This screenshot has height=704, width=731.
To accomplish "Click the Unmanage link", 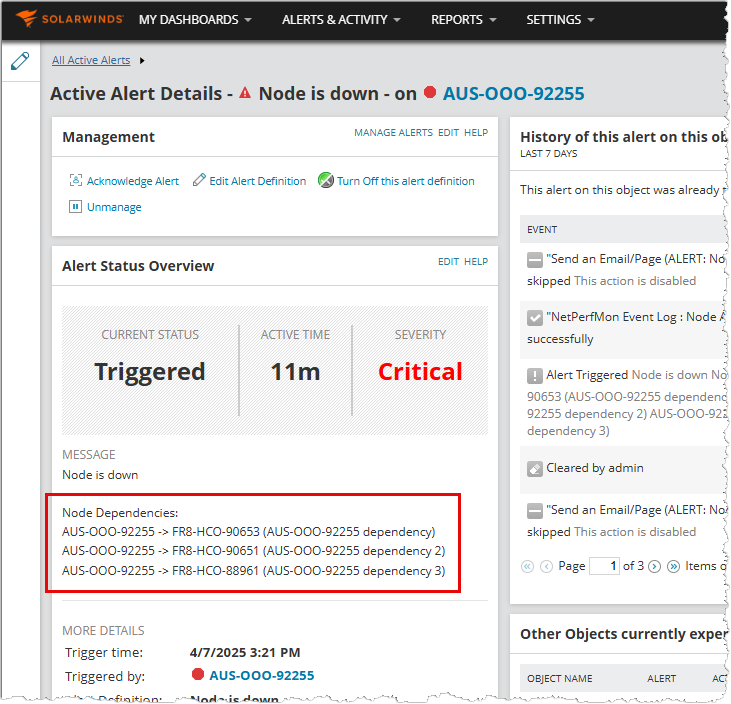I will click(x=114, y=207).
